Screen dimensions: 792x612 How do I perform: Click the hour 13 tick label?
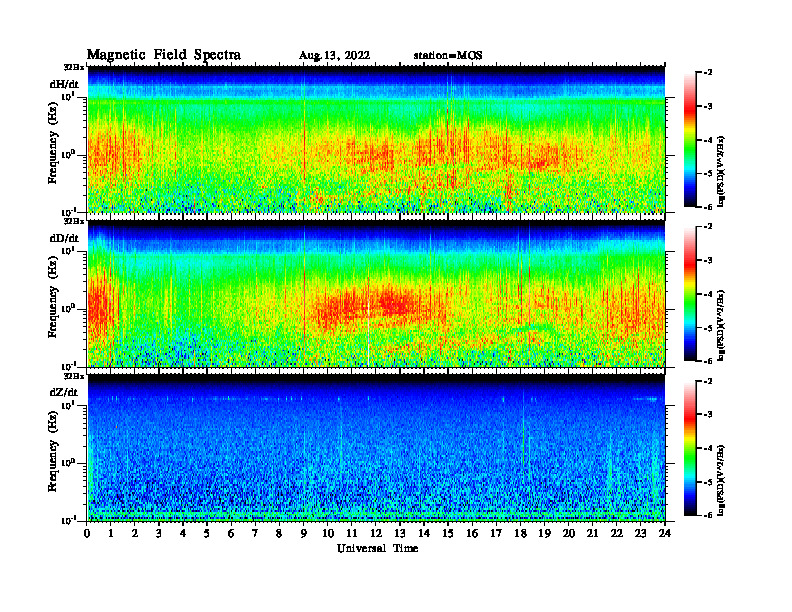click(400, 534)
